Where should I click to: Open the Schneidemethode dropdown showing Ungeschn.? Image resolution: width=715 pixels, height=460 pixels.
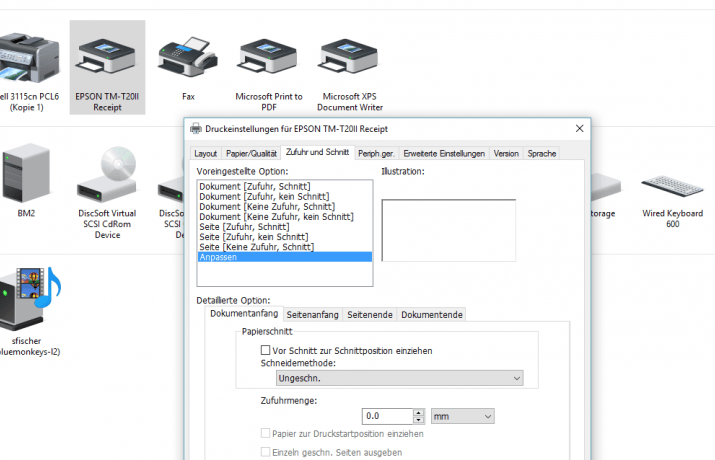399,378
